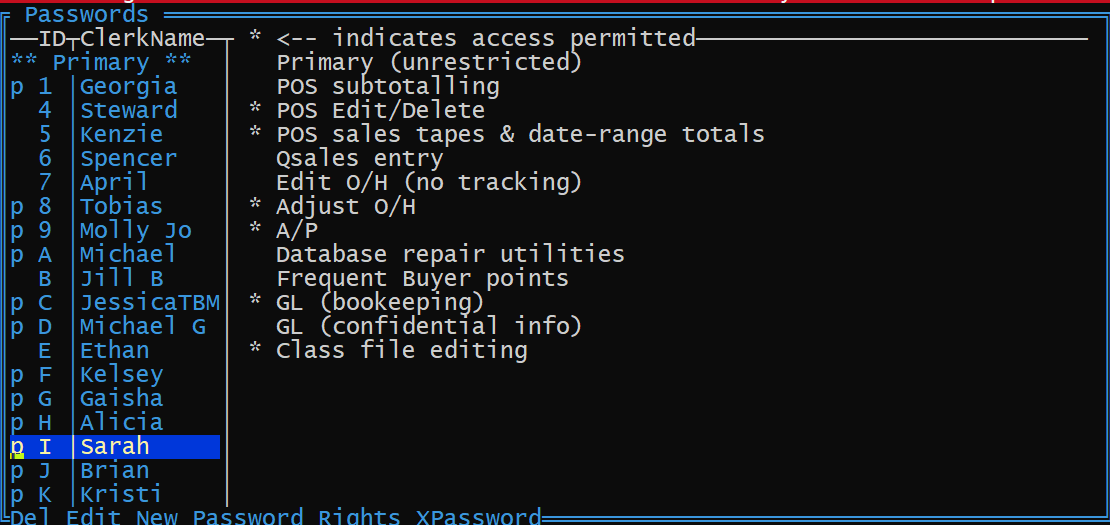Open the Password command
1110x525 pixels.
(248, 517)
